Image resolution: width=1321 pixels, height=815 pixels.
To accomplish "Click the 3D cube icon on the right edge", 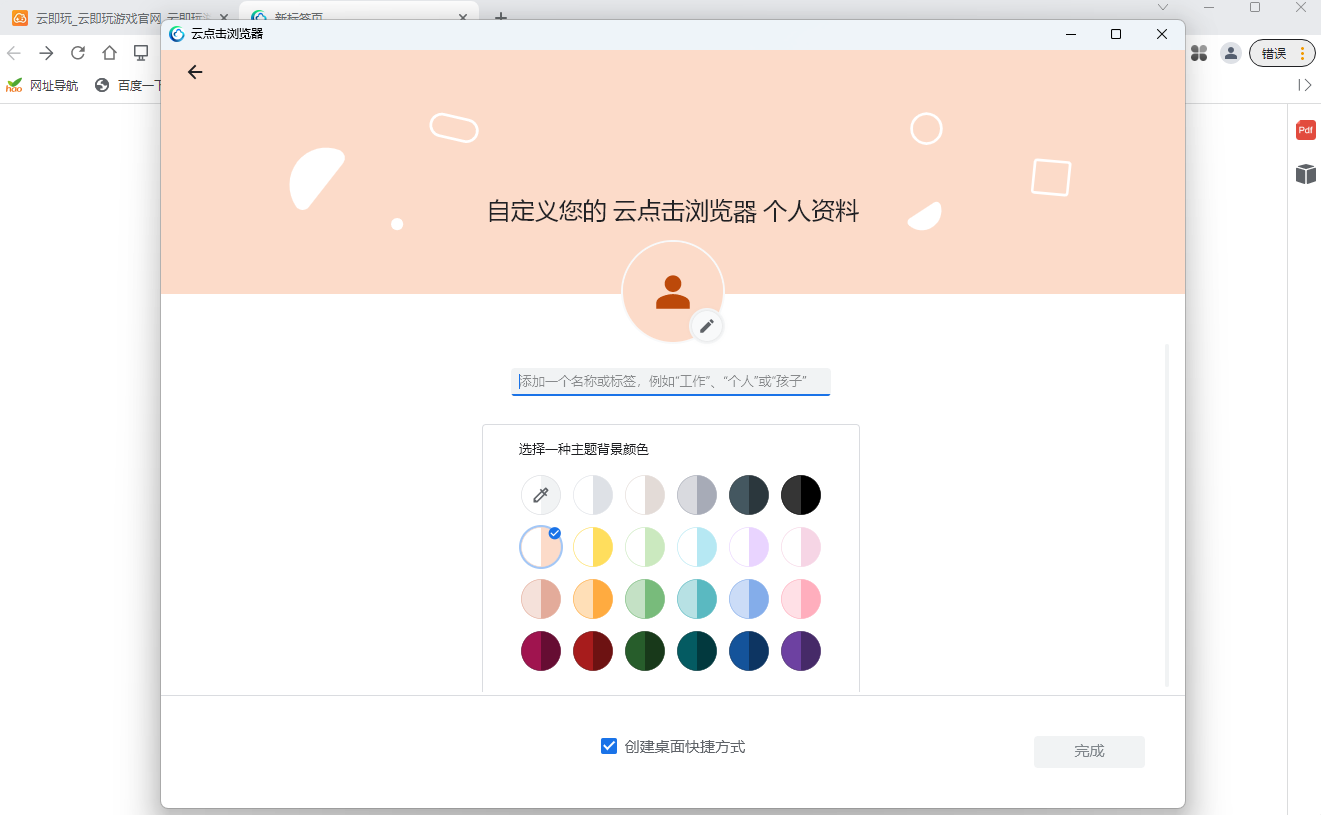I will tap(1305, 173).
